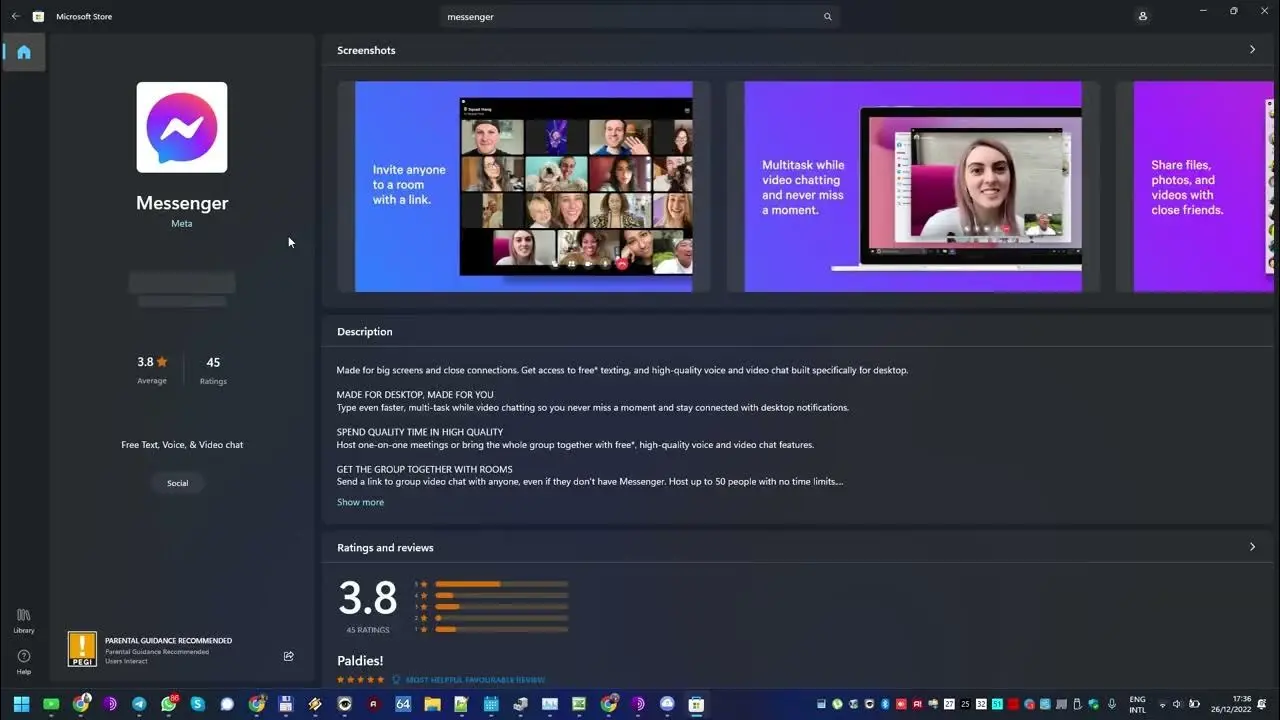This screenshot has width=1280, height=720.
Task: Click the back arrow in title bar
Action: point(15,16)
